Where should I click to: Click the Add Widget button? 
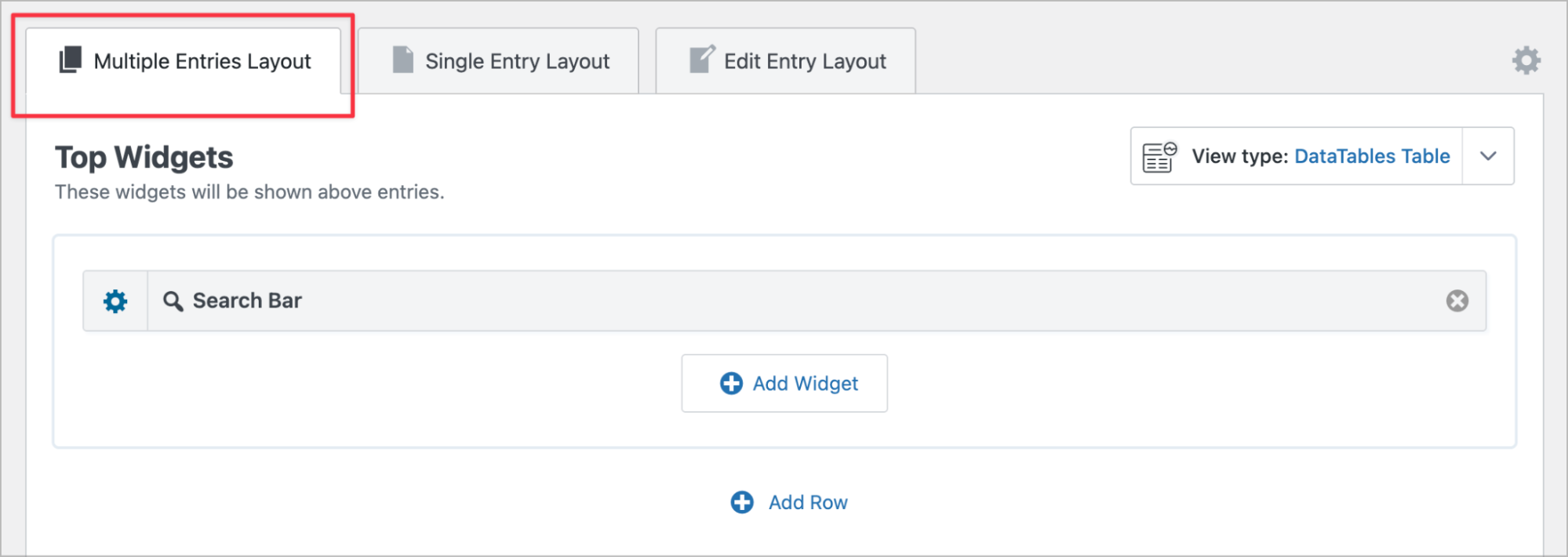[784, 384]
